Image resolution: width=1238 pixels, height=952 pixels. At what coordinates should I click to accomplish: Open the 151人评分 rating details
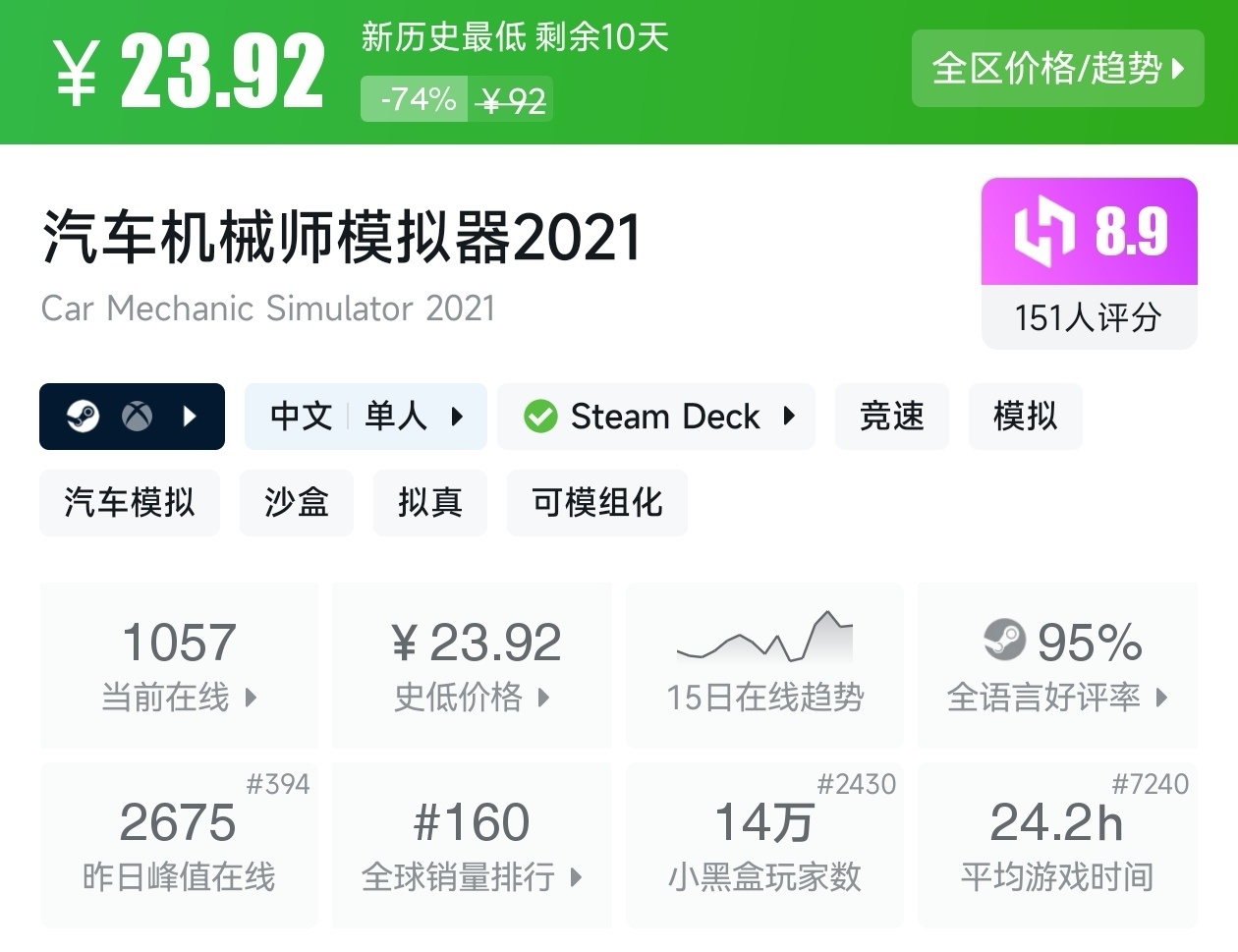(1088, 317)
